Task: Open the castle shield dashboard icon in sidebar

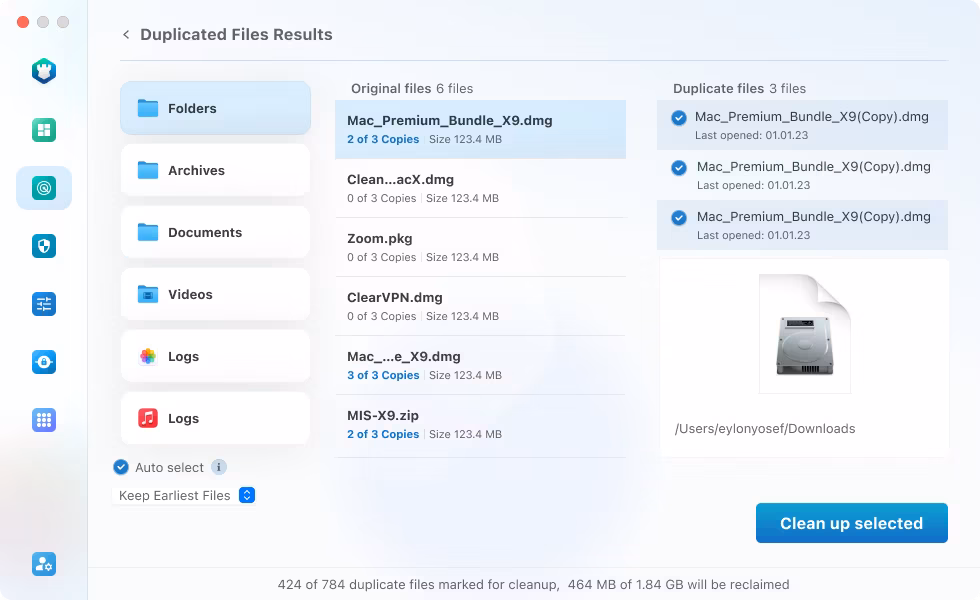Action: pos(44,71)
